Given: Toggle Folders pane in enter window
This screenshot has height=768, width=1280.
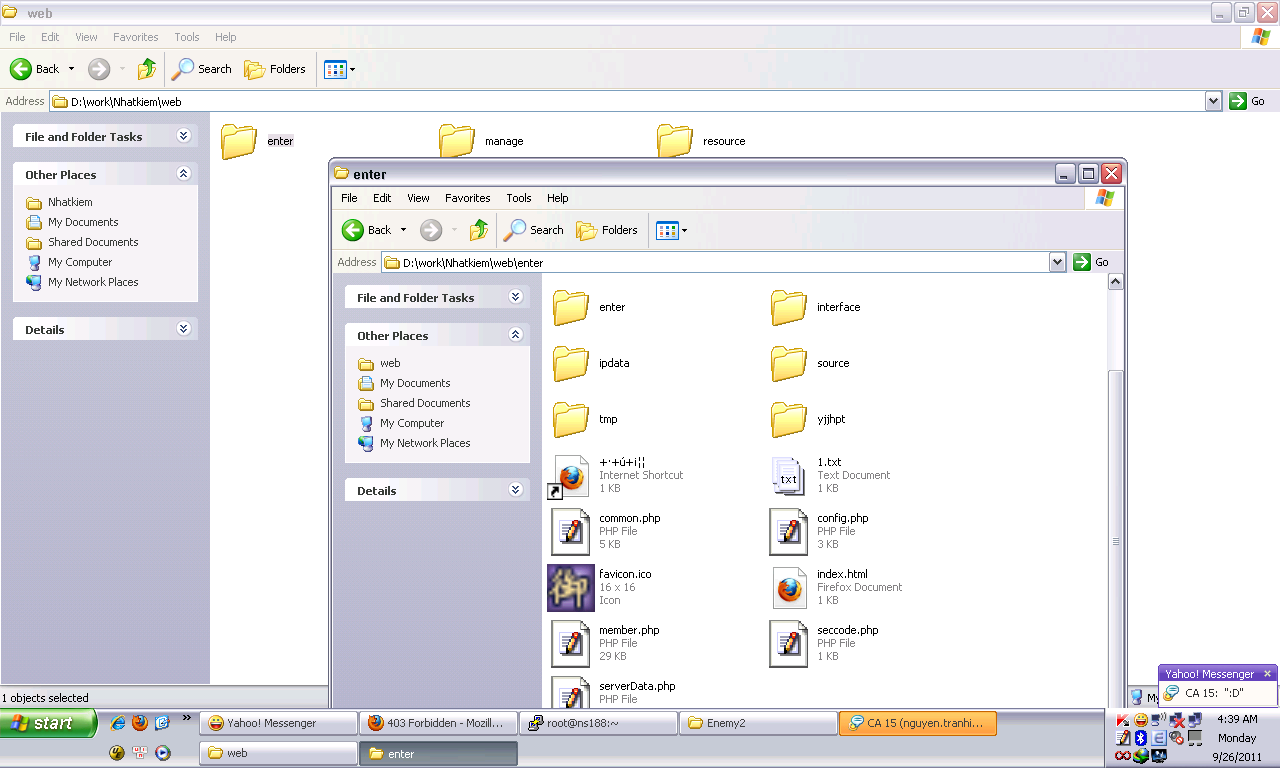Looking at the screenshot, I should (607, 230).
